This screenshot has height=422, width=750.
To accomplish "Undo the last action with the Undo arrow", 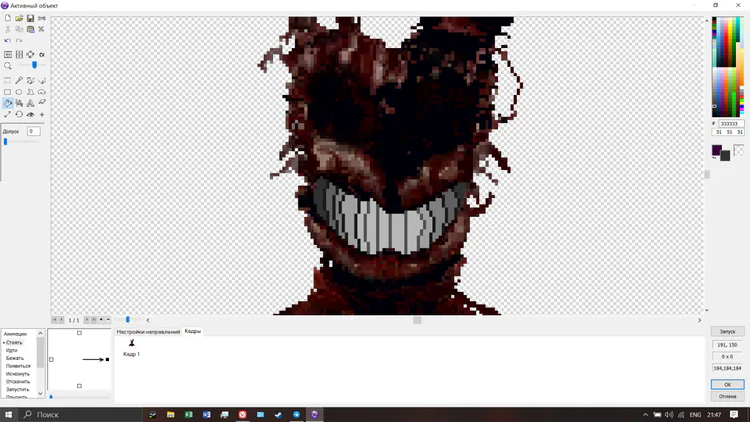I will 8,41.
